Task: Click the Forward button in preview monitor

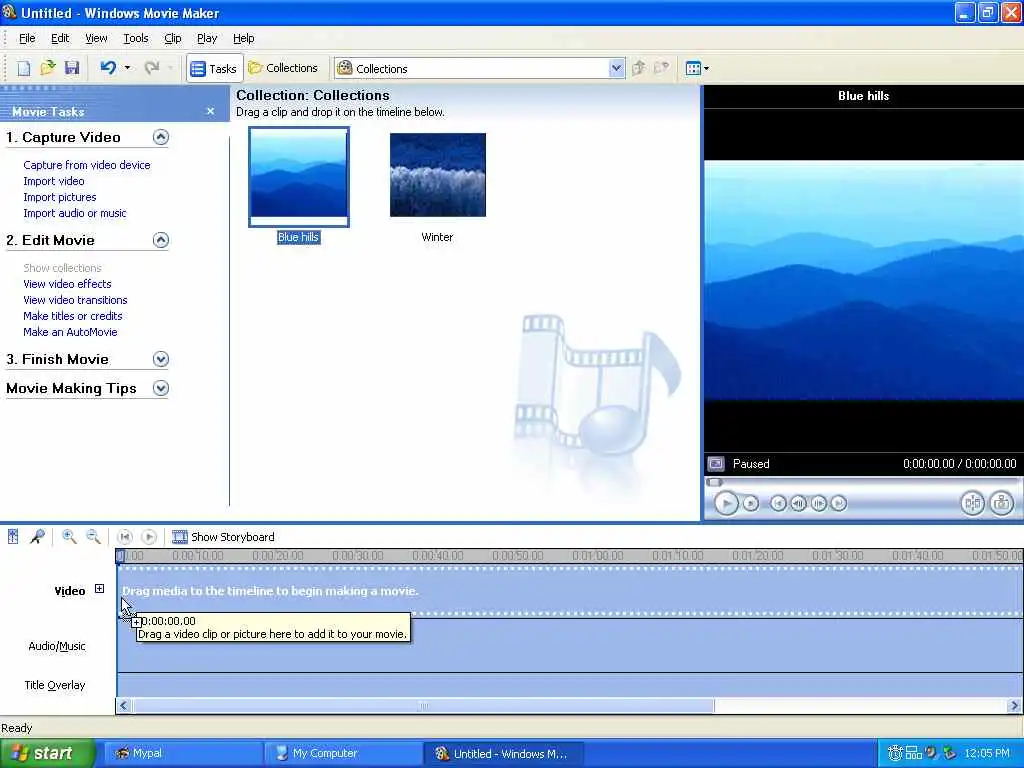Action: (x=839, y=504)
